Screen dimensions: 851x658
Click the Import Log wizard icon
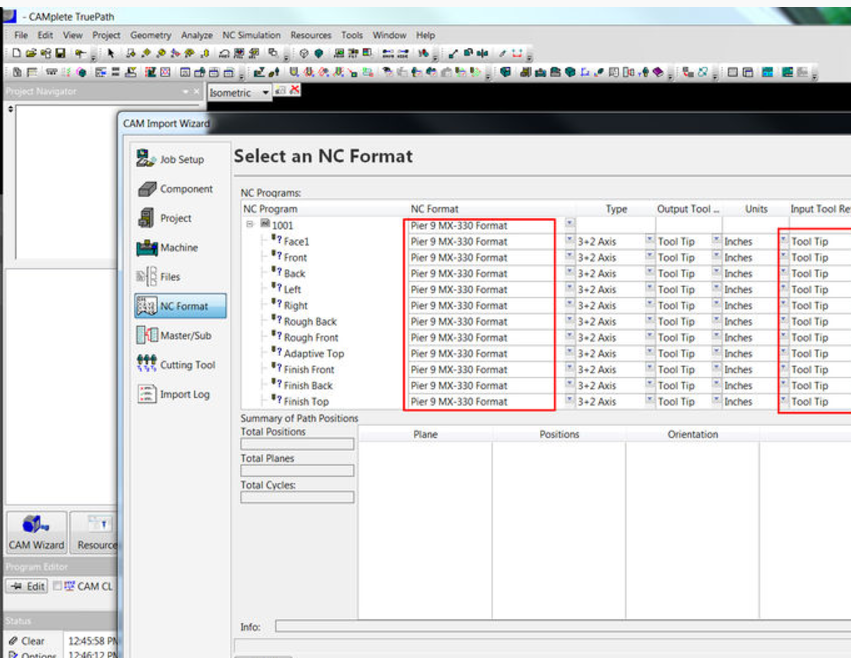click(147, 394)
